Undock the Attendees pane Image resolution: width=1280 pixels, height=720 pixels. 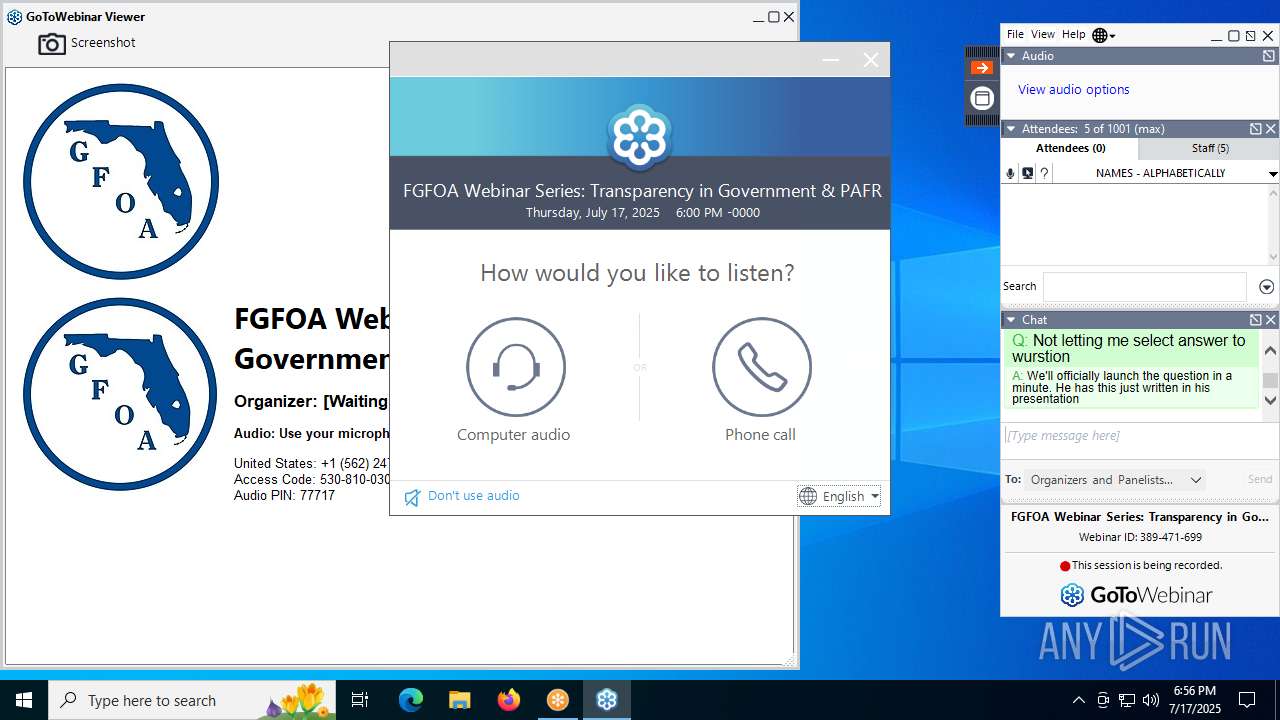(1255, 129)
